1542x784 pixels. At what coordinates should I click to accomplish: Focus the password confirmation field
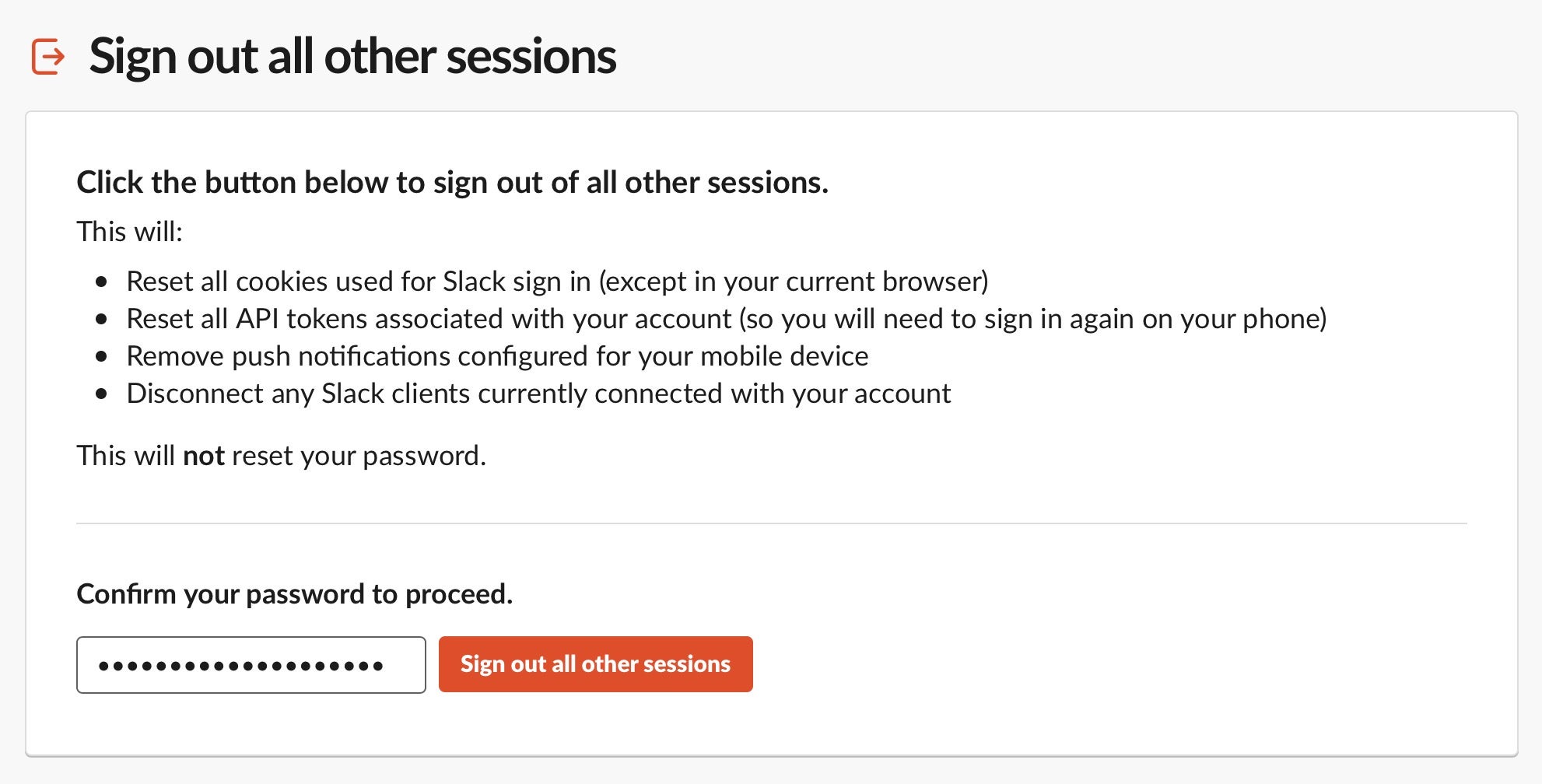251,665
